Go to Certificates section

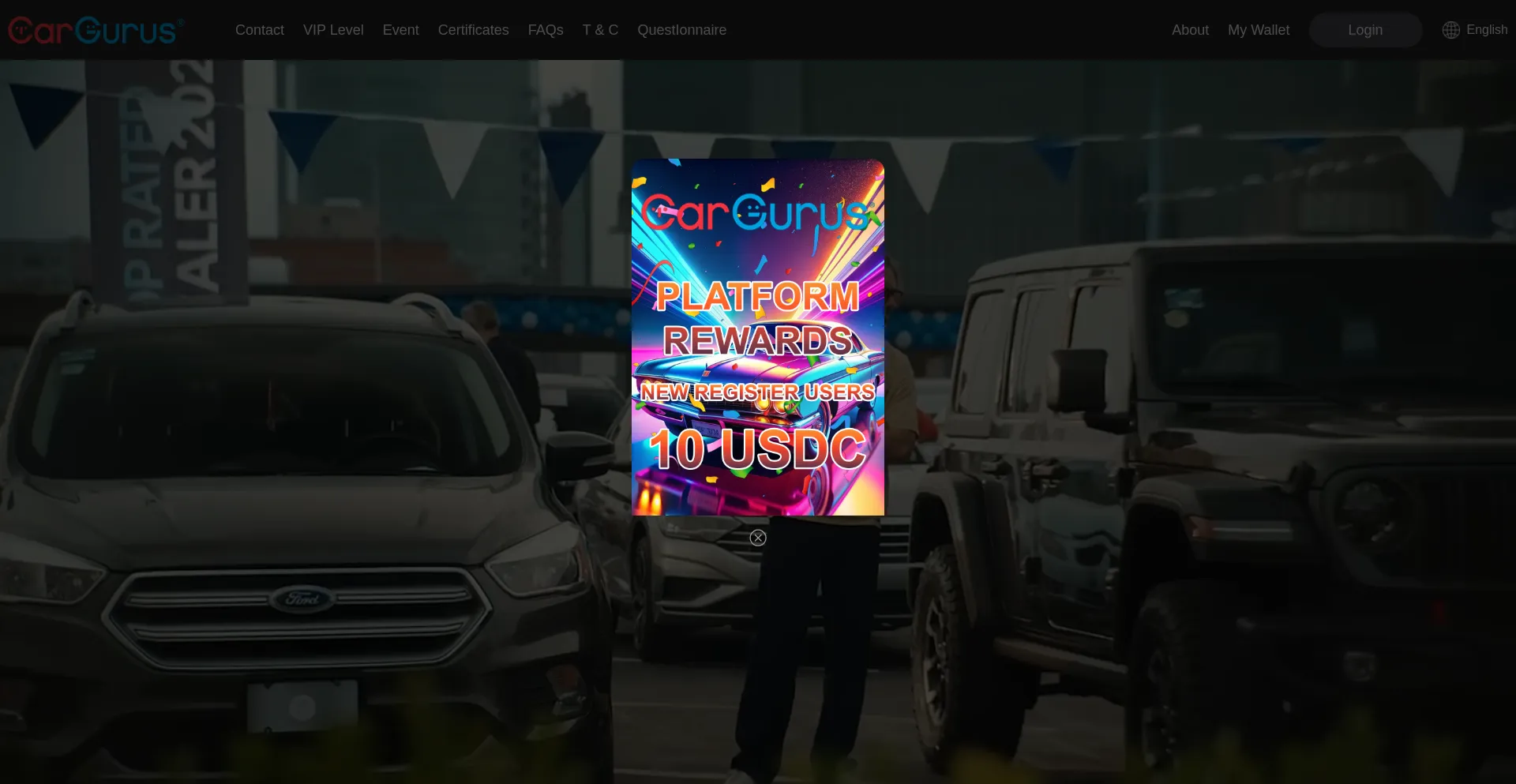(473, 29)
